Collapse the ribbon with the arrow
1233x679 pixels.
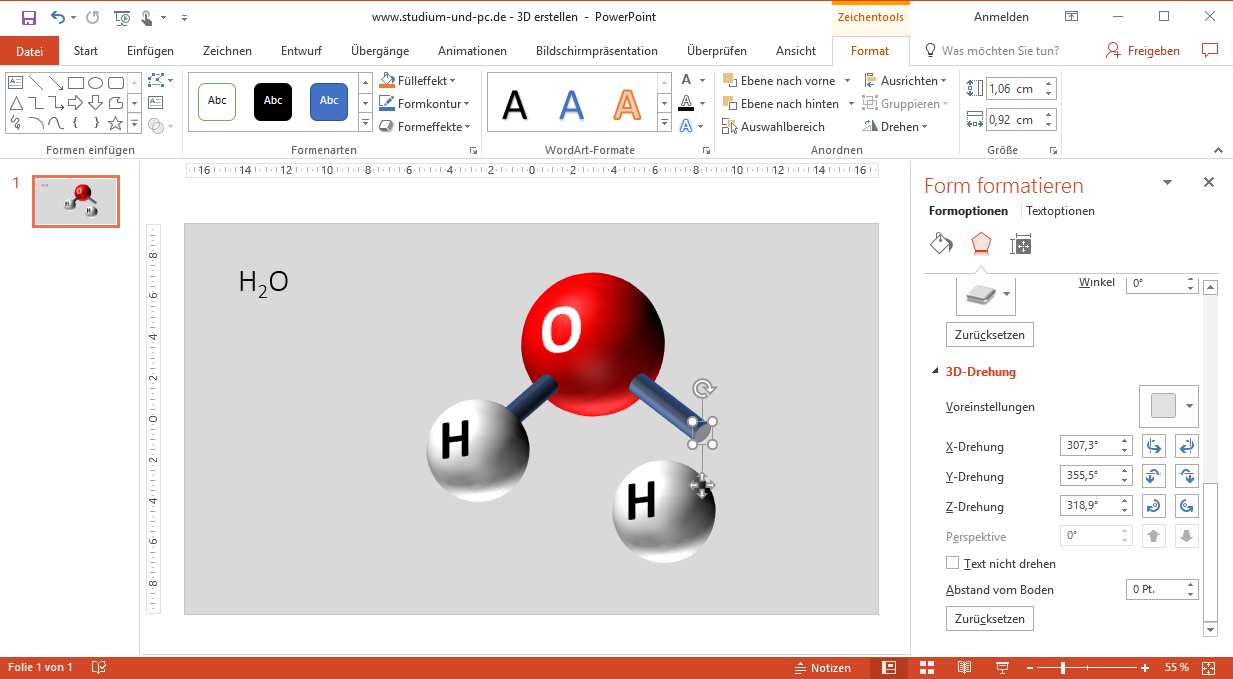1217,150
